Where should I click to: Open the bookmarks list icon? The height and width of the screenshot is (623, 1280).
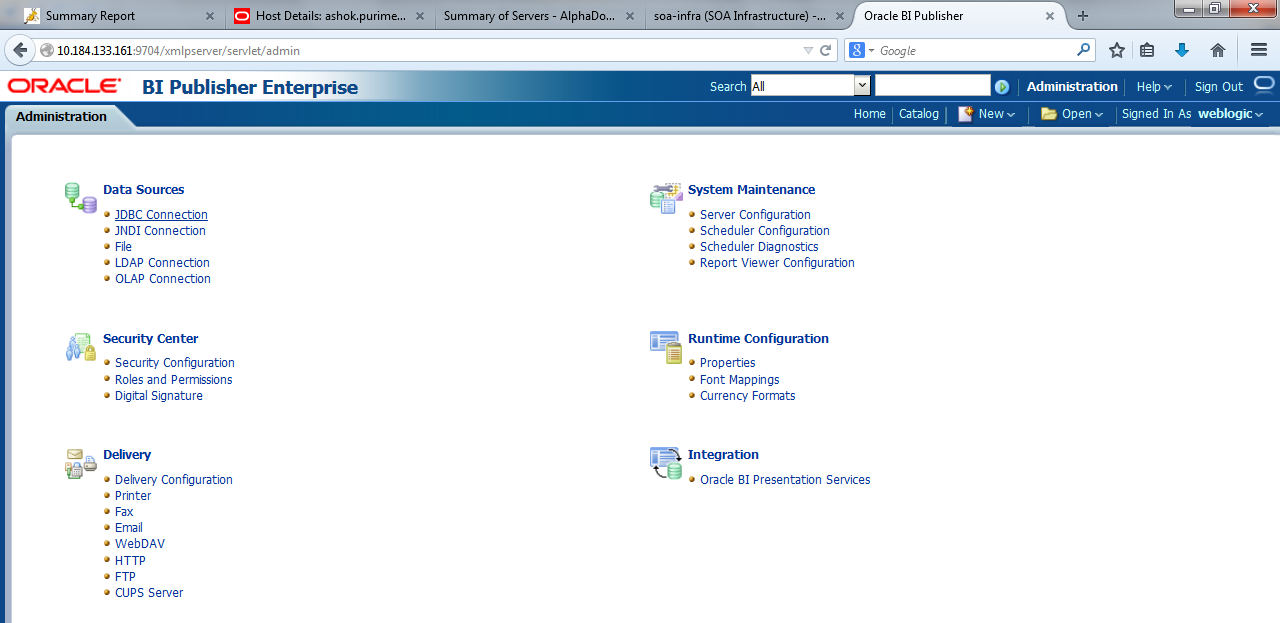1147,50
